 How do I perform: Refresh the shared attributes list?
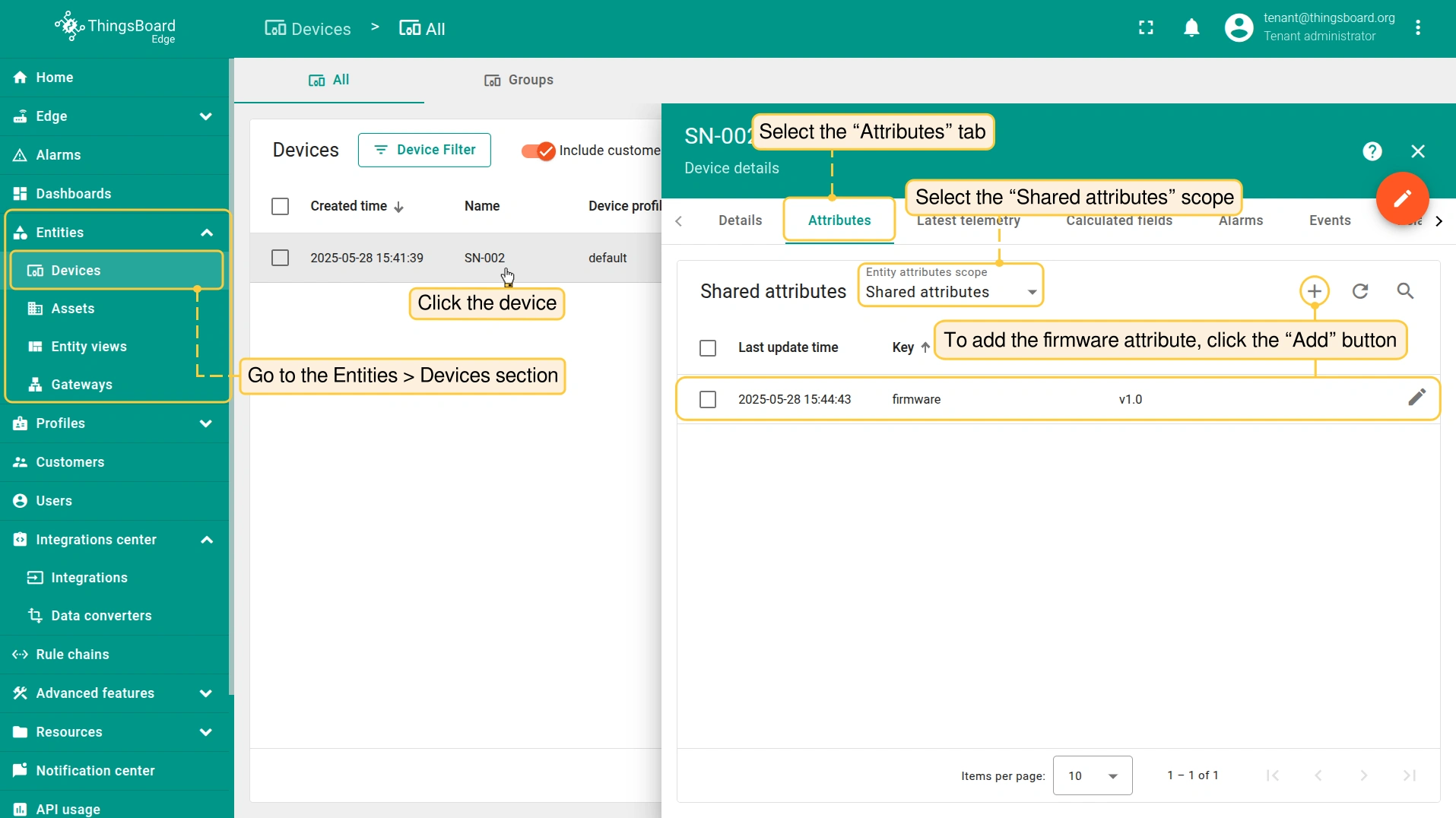(x=1359, y=291)
